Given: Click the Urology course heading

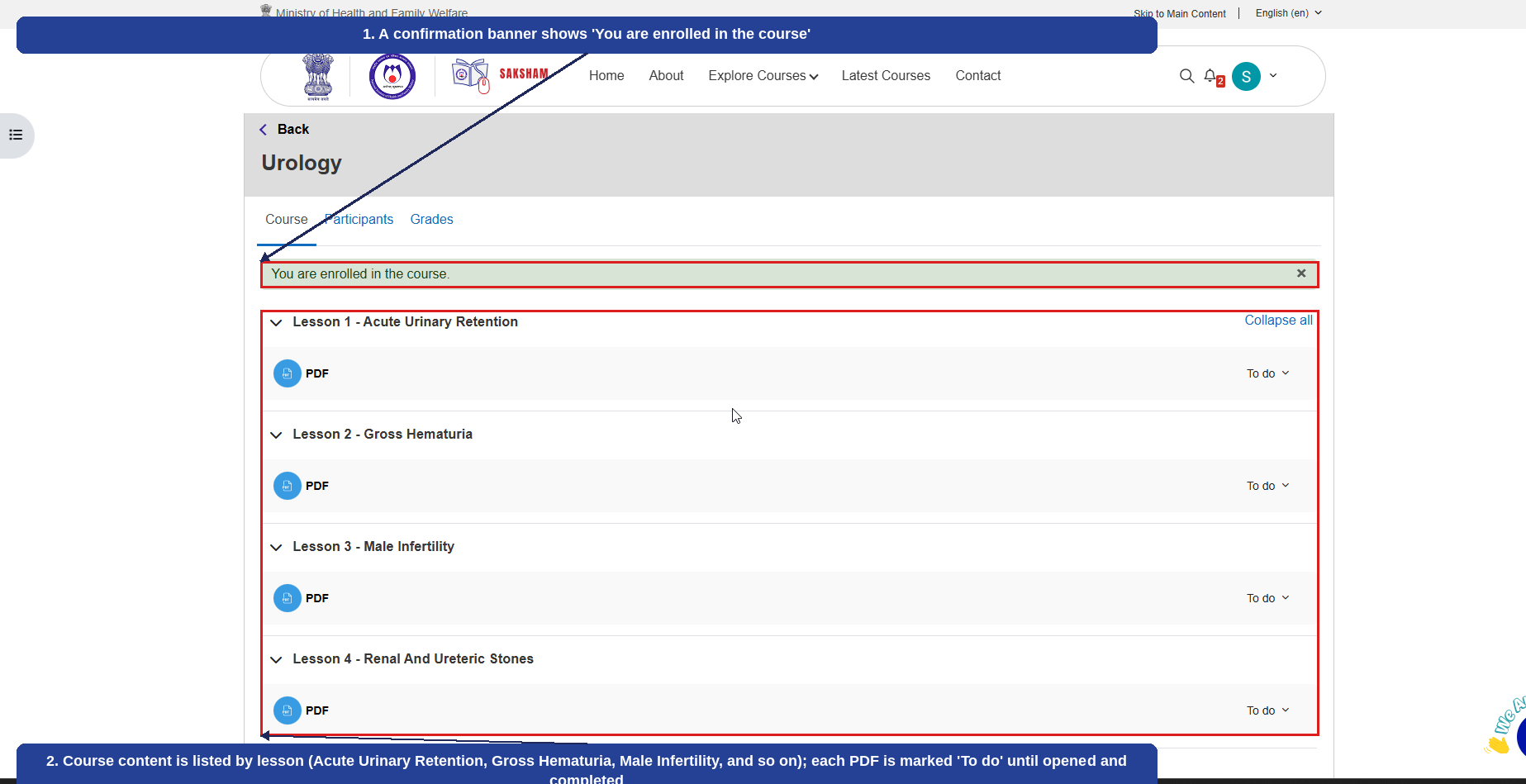Looking at the screenshot, I should (302, 164).
